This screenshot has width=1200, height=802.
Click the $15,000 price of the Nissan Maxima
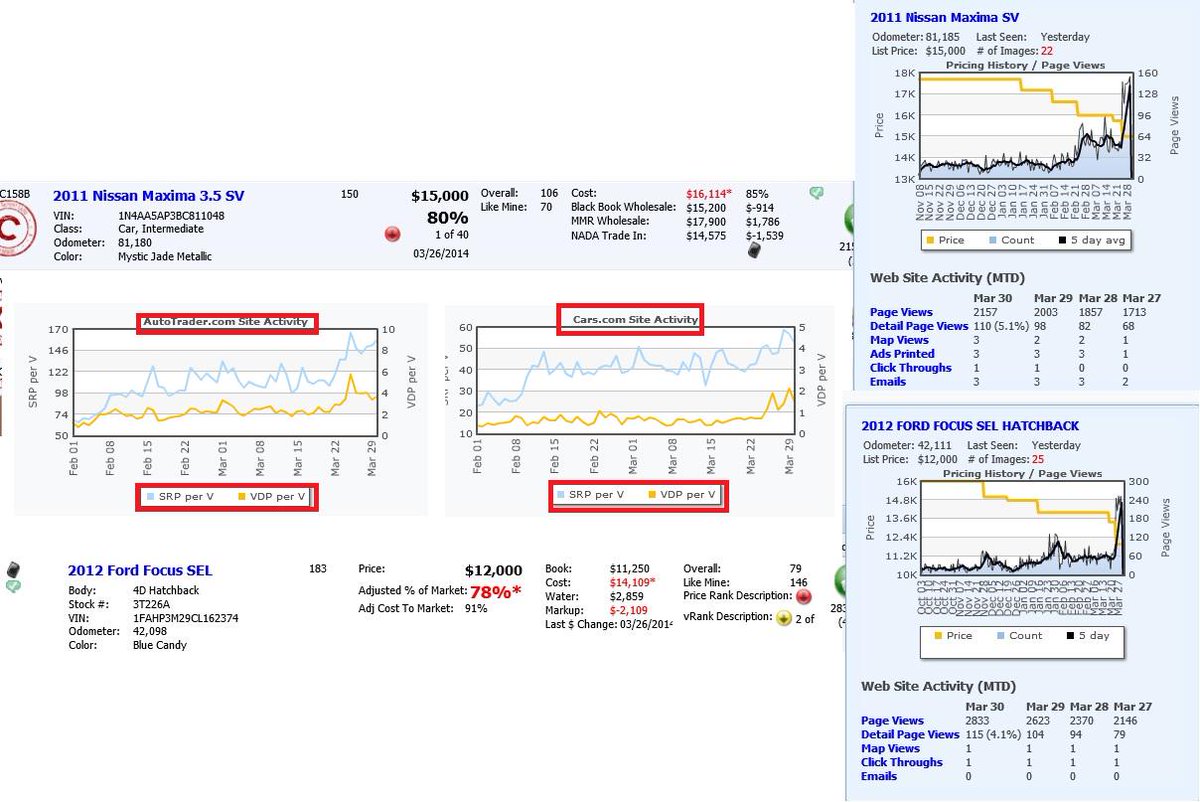coord(439,196)
